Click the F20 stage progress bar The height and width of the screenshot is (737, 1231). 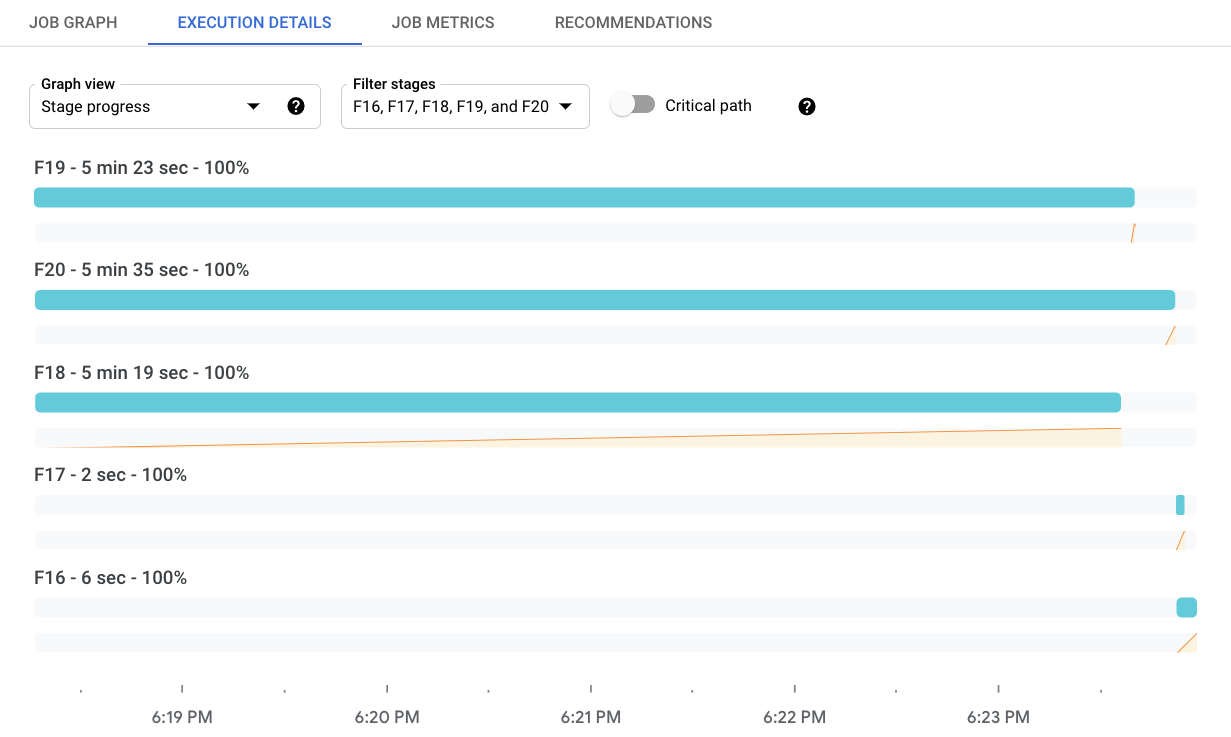(x=604, y=300)
